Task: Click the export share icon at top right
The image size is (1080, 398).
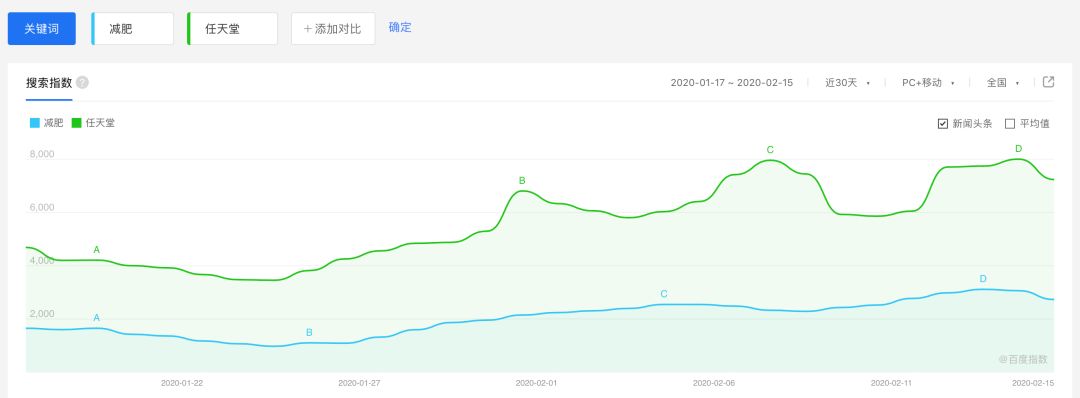Action: [x=1048, y=82]
